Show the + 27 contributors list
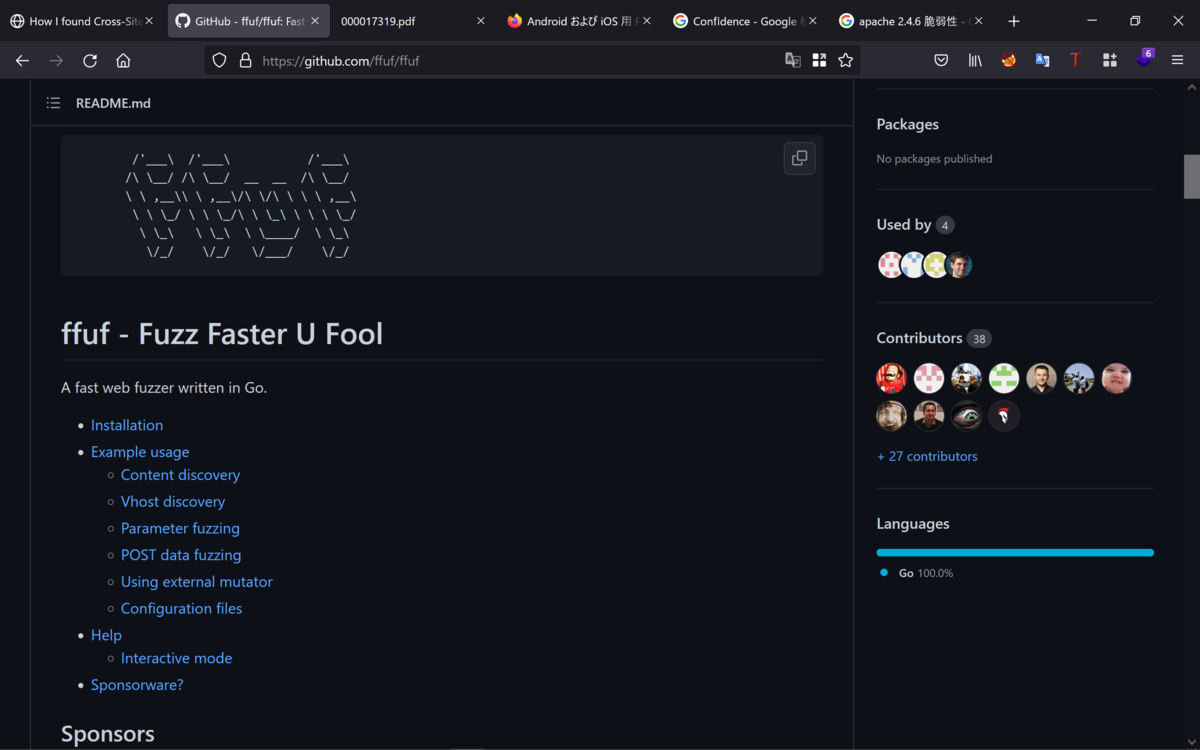The height and width of the screenshot is (750, 1200). click(x=927, y=456)
